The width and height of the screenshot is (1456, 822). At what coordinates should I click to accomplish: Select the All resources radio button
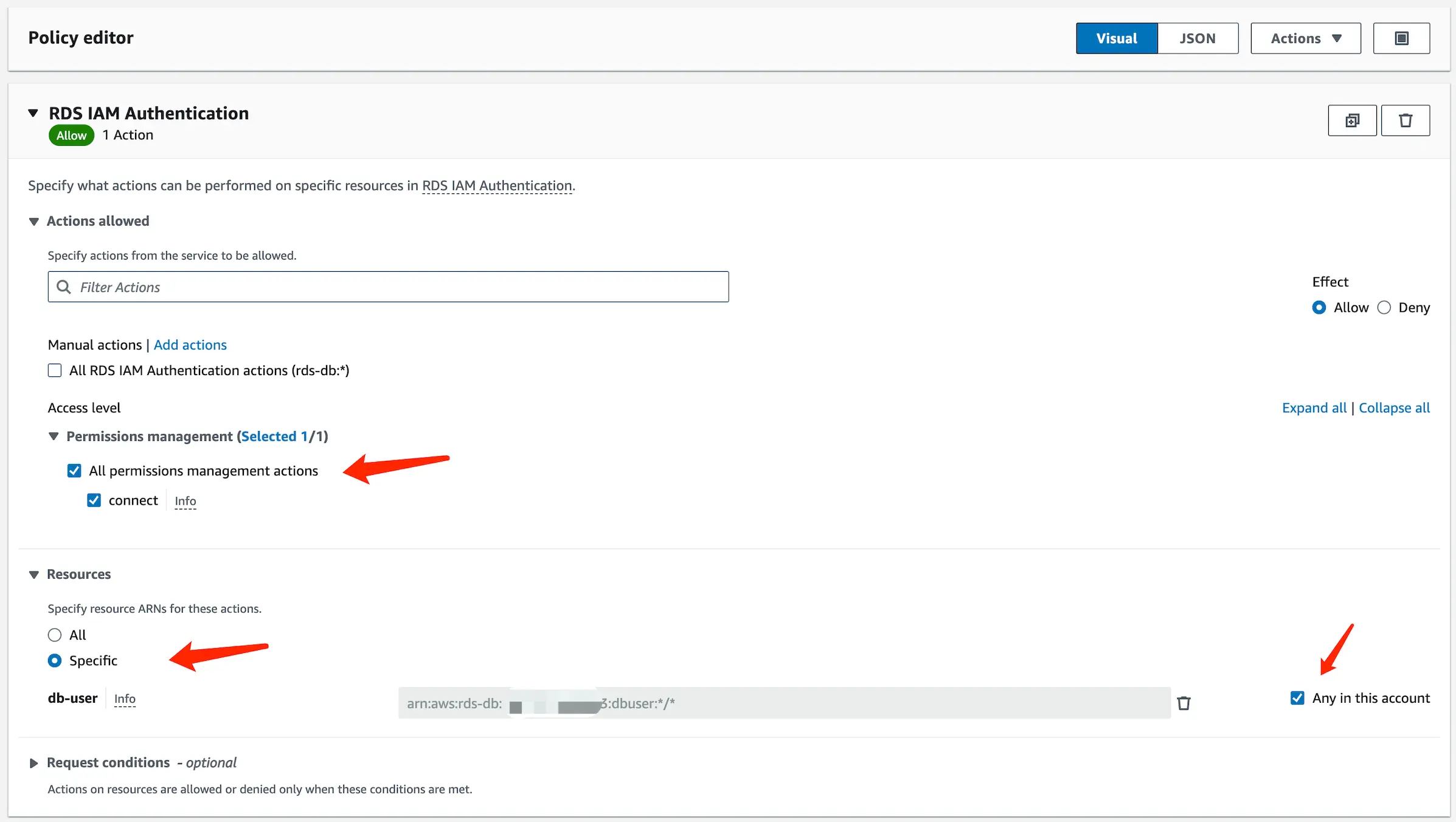tap(55, 635)
